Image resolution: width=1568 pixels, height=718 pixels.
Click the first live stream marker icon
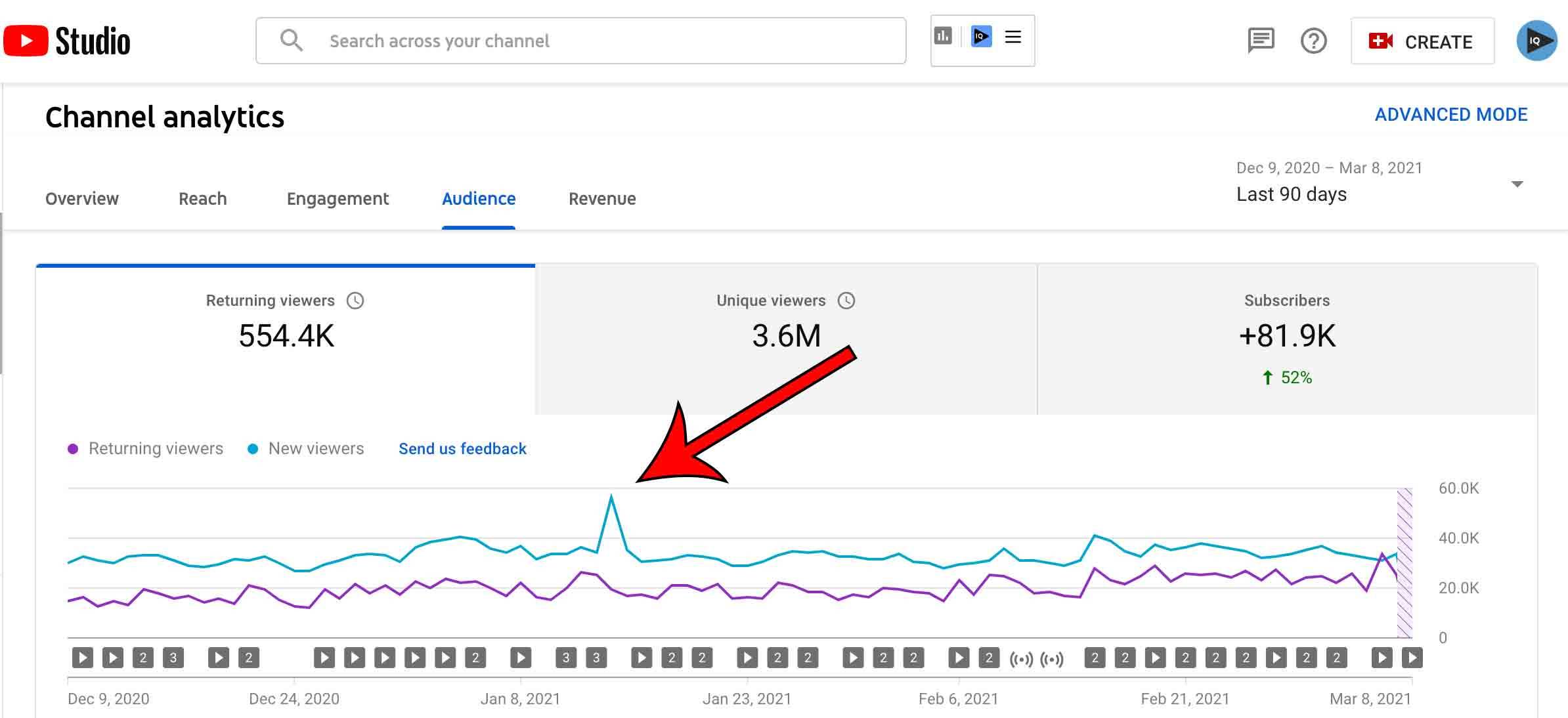tap(1021, 658)
